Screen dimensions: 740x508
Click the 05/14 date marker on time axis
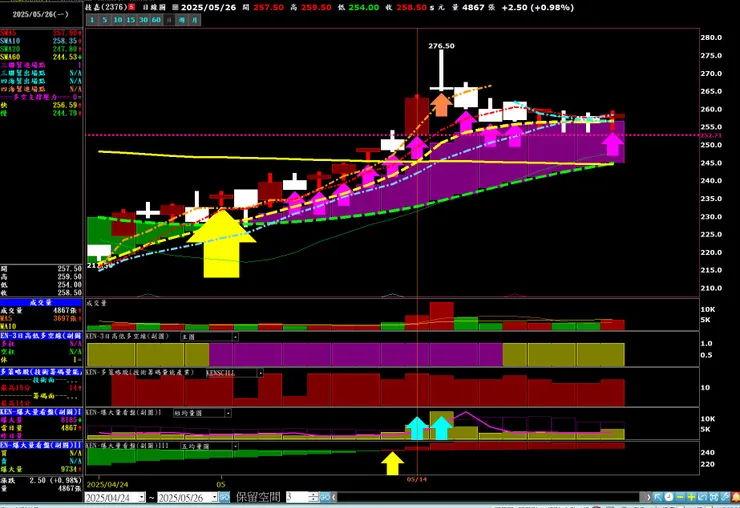[x=417, y=479]
